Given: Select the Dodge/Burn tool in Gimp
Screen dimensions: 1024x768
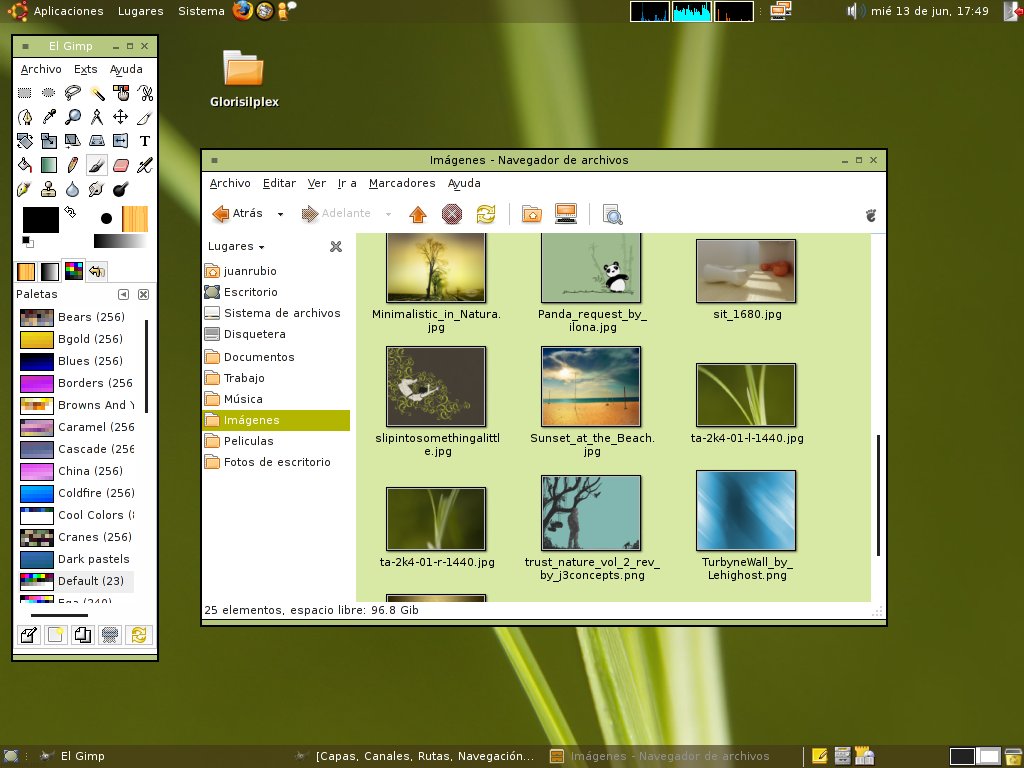Looking at the screenshot, I should (x=121, y=189).
